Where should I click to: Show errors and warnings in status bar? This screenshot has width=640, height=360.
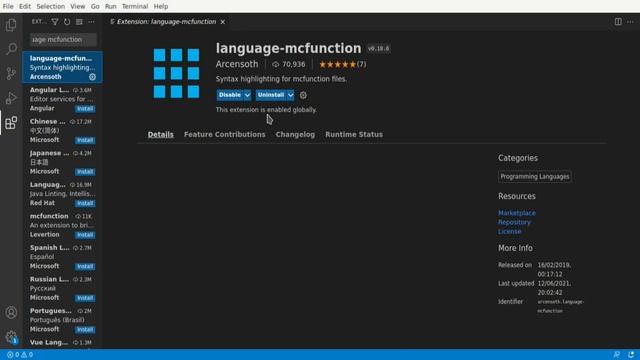20,355
